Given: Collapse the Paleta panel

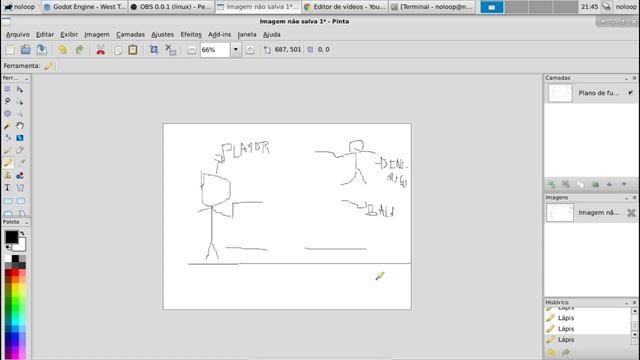Looking at the screenshot, I should click(x=27, y=222).
